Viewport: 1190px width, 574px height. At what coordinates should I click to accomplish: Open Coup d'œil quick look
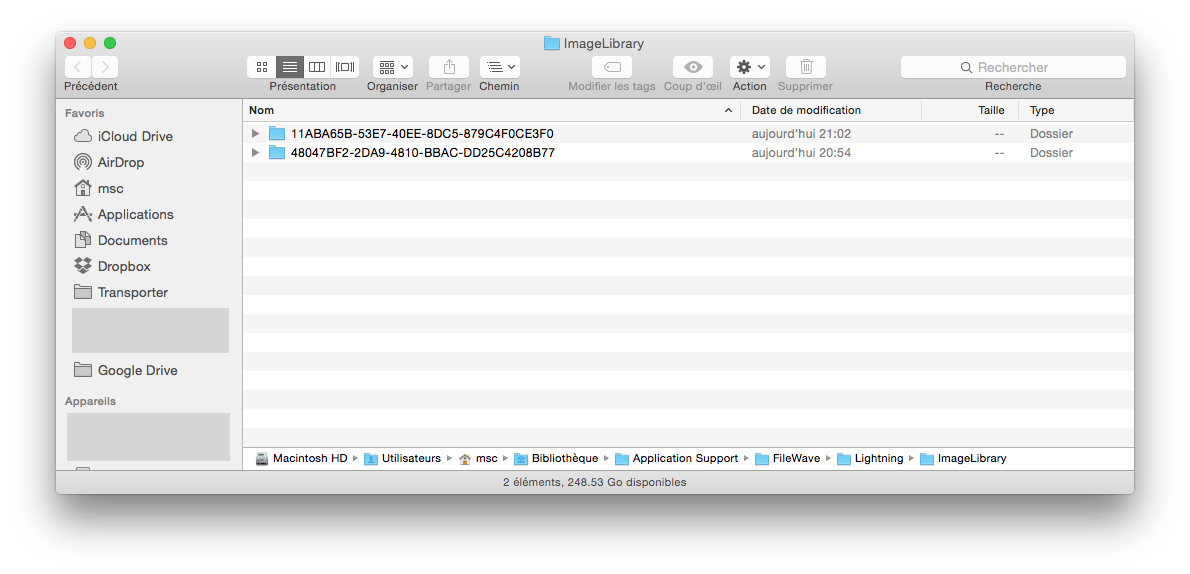(x=692, y=67)
